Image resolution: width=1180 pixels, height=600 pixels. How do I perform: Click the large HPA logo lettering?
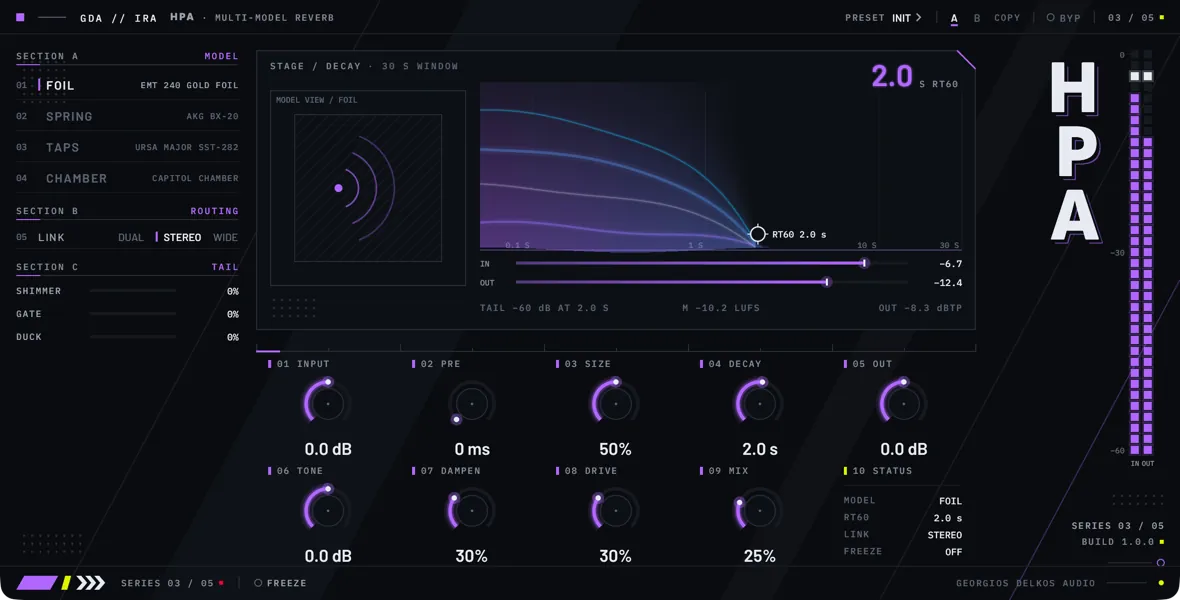[x=1075, y=152]
